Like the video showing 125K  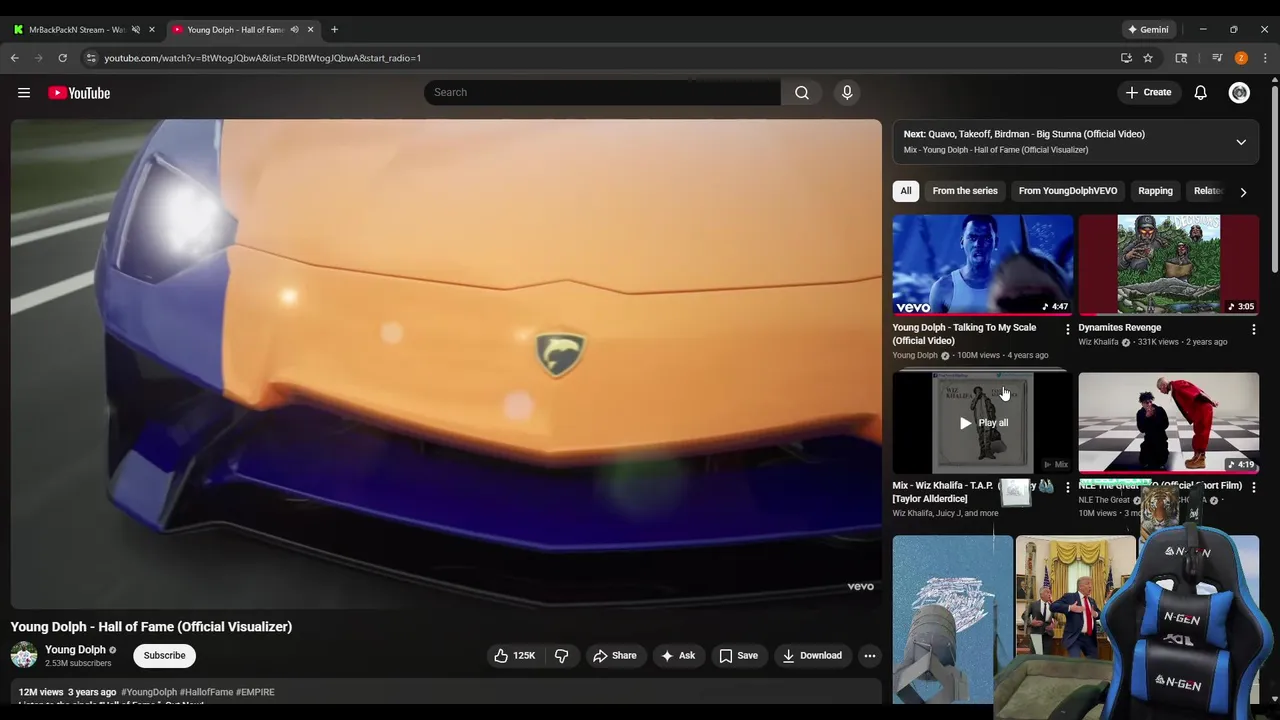514,655
